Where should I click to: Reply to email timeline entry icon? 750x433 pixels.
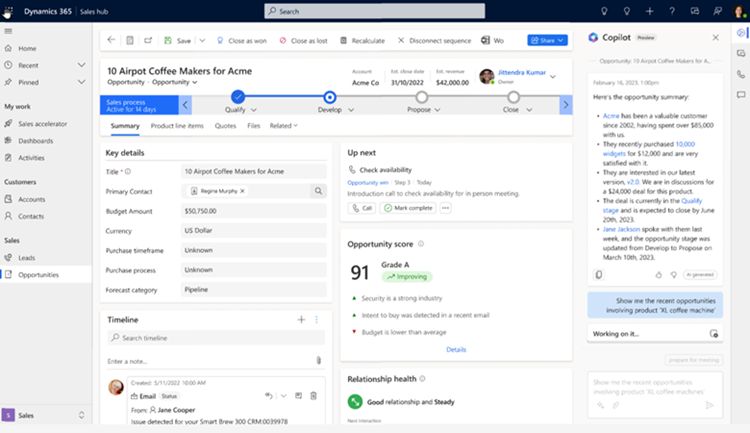coord(269,396)
